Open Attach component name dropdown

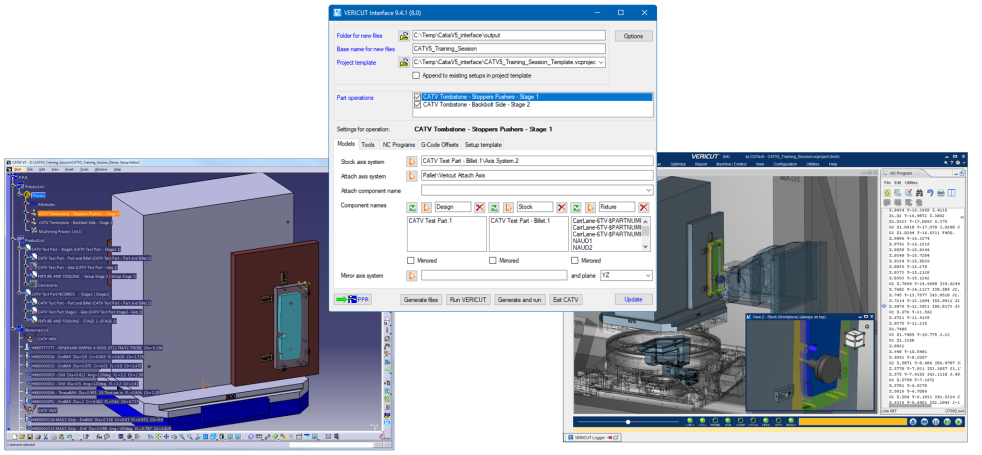(648, 190)
